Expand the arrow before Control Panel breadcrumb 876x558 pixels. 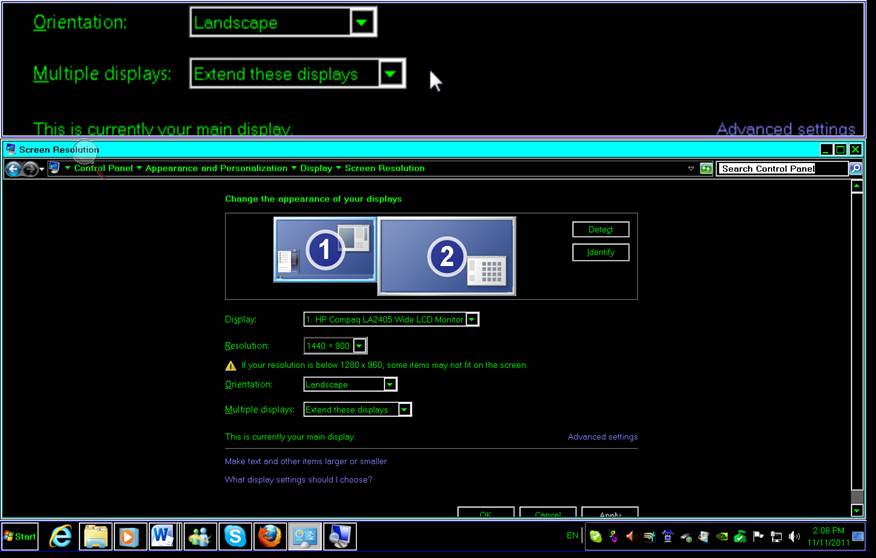pos(68,168)
